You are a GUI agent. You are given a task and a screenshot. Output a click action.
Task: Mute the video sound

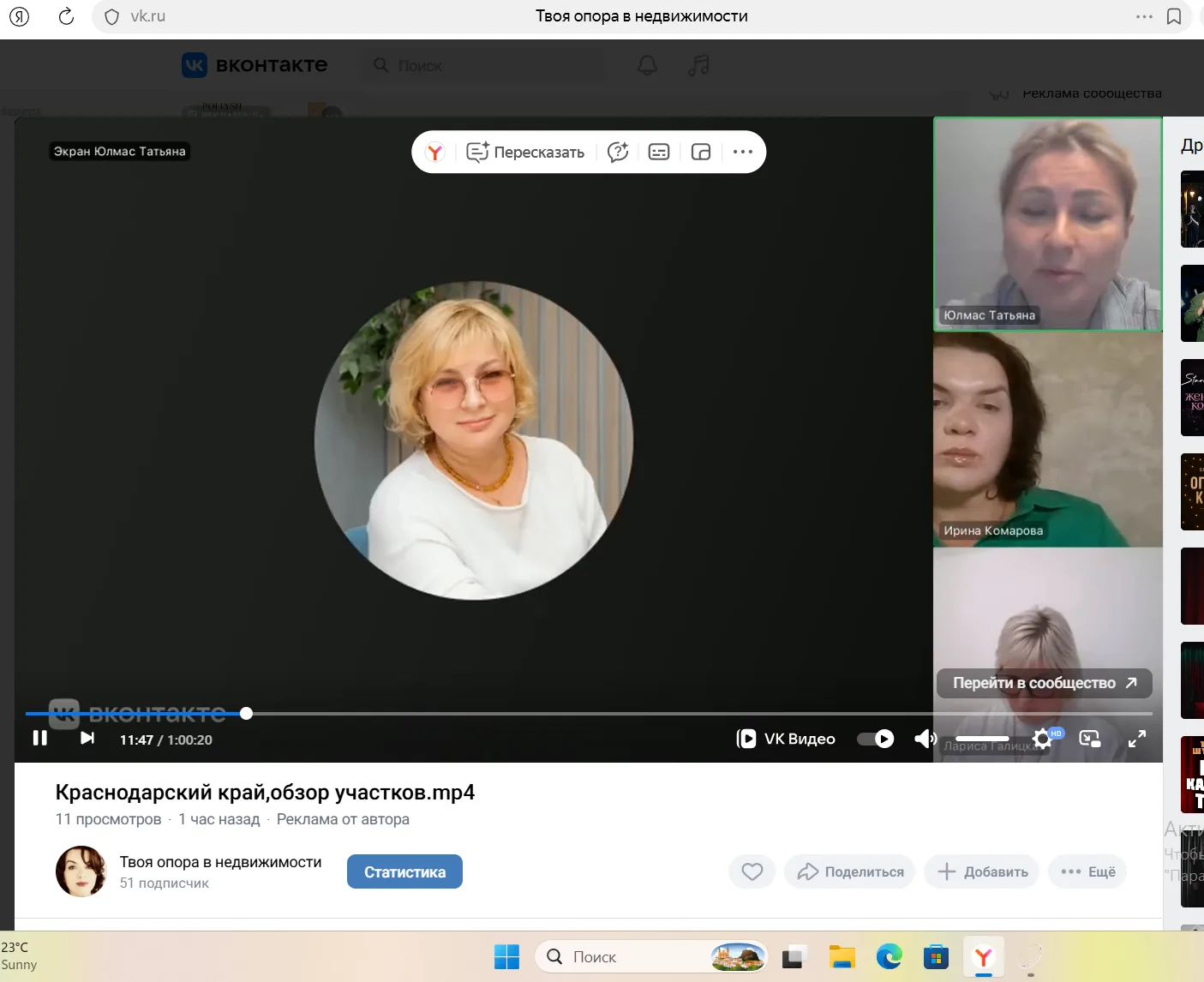click(925, 739)
